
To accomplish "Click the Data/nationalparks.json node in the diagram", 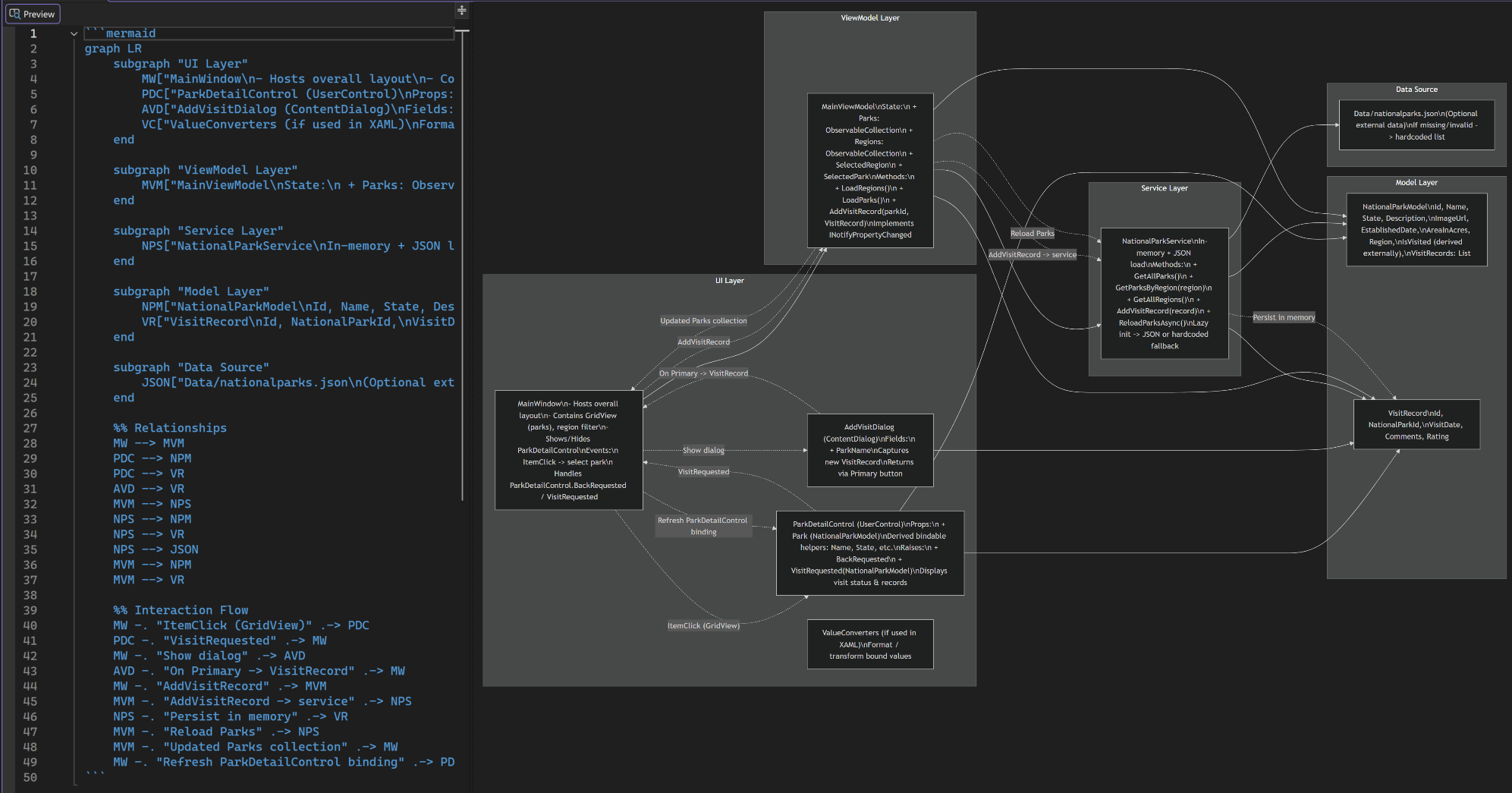I will point(1416,125).
